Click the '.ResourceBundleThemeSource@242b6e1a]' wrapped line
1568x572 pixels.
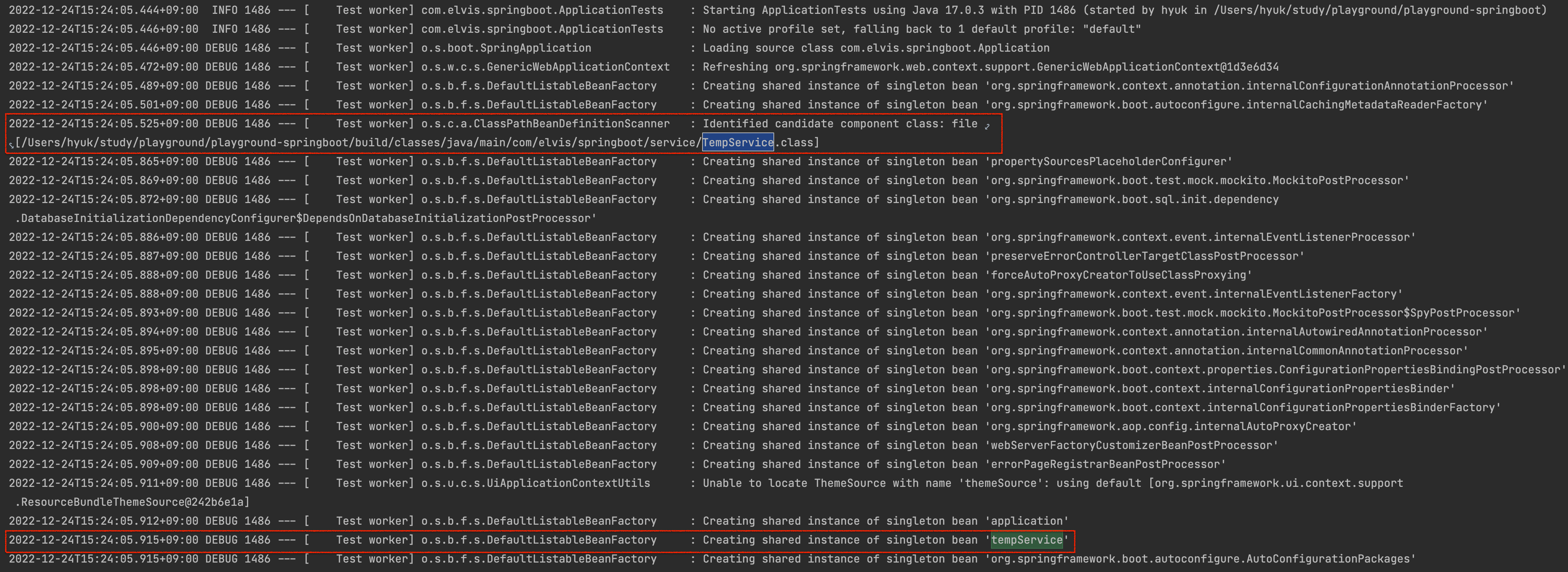click(x=132, y=502)
